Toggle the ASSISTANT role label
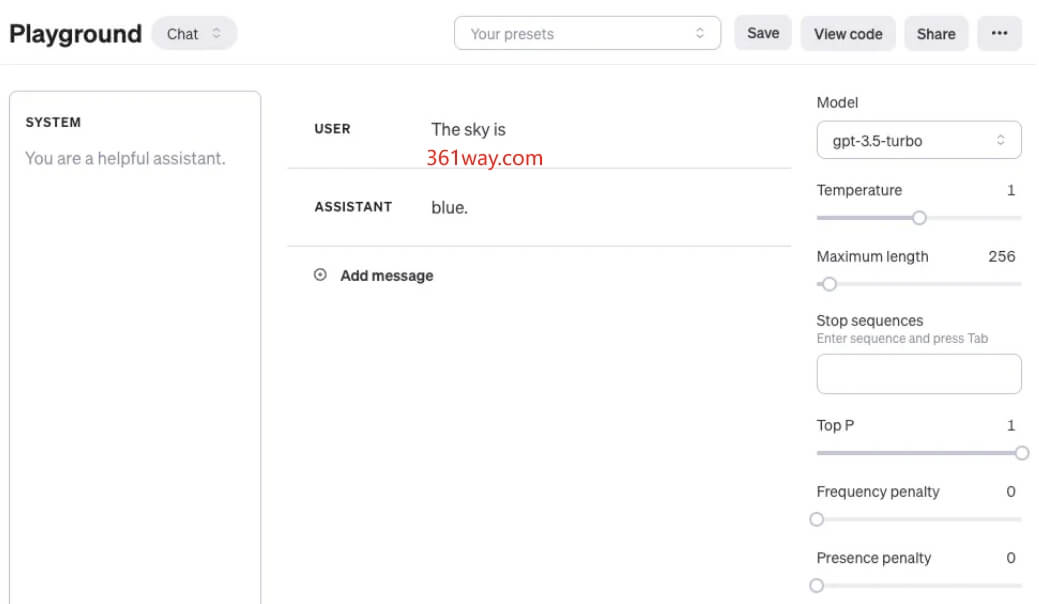The image size is (1039, 604). coord(353,207)
